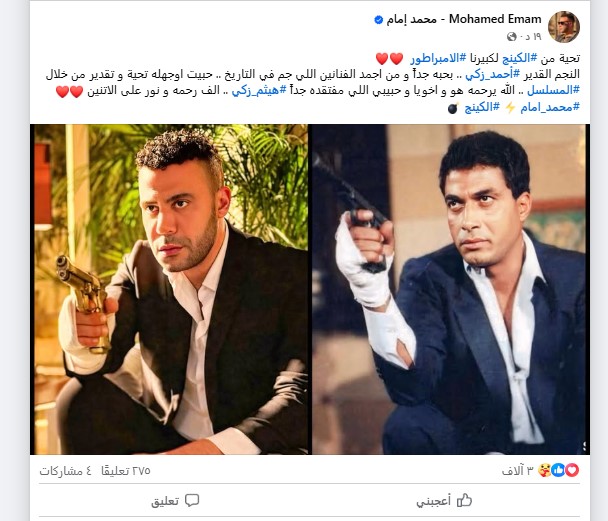Open right photo of man in navy suit
Image resolution: width=608 pixels, height=521 pixels.
[451, 289]
